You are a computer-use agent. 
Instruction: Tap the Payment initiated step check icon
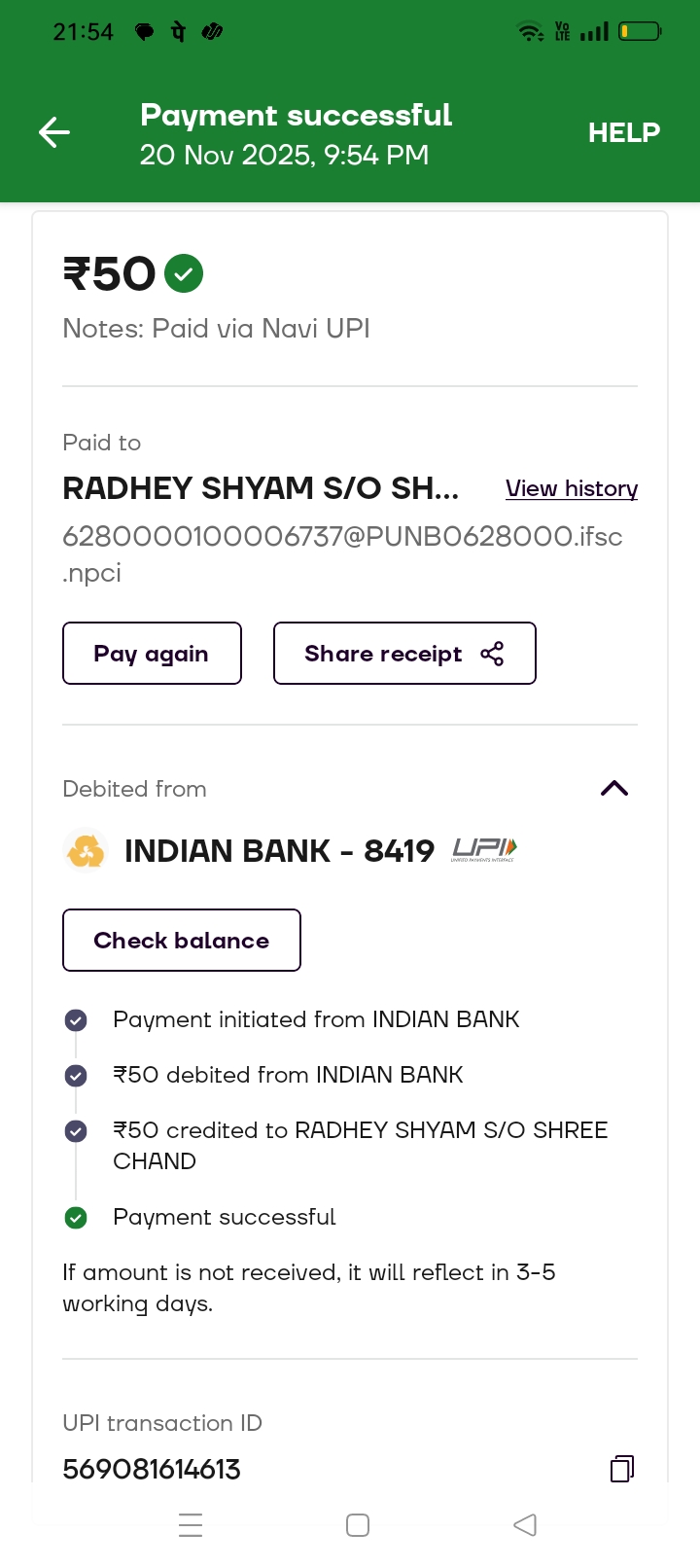click(x=76, y=1020)
